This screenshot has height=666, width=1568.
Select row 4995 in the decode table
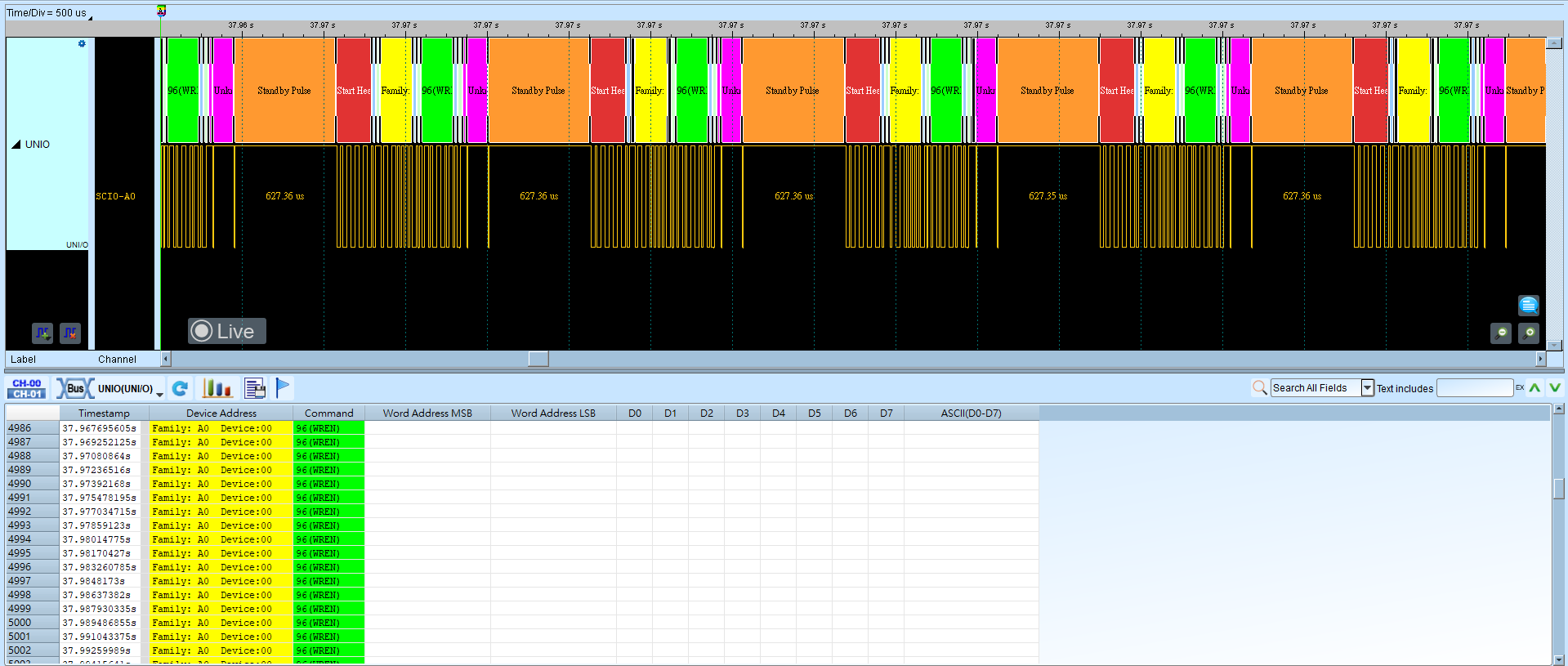522,553
